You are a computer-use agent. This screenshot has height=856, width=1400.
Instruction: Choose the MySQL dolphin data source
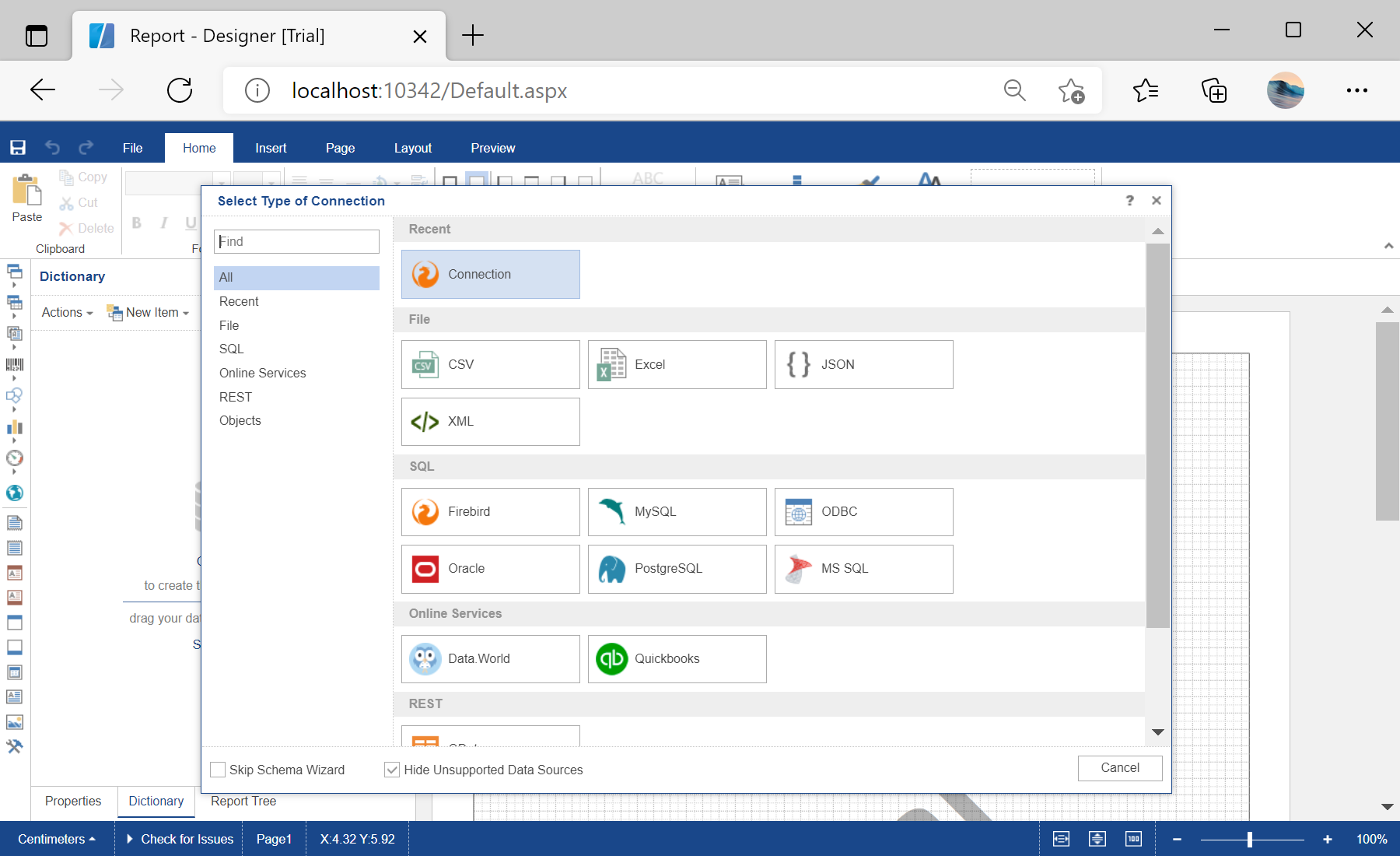(677, 512)
